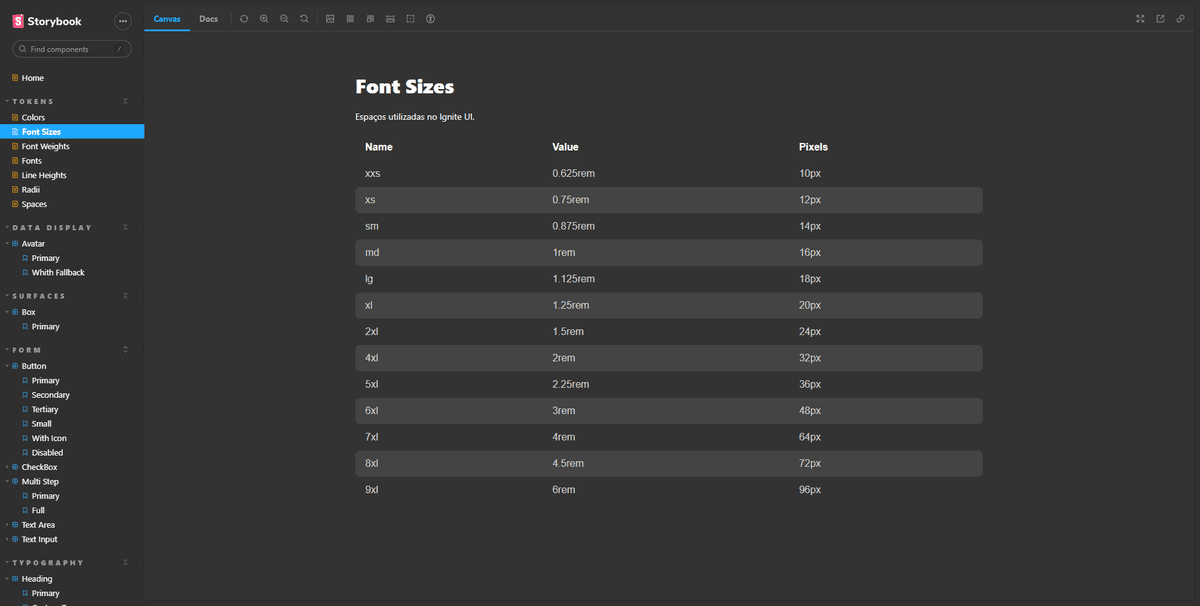Screen dimensions: 1200x606
Task: Expand all in the FORM section
Action: pyautogui.click(x=125, y=350)
